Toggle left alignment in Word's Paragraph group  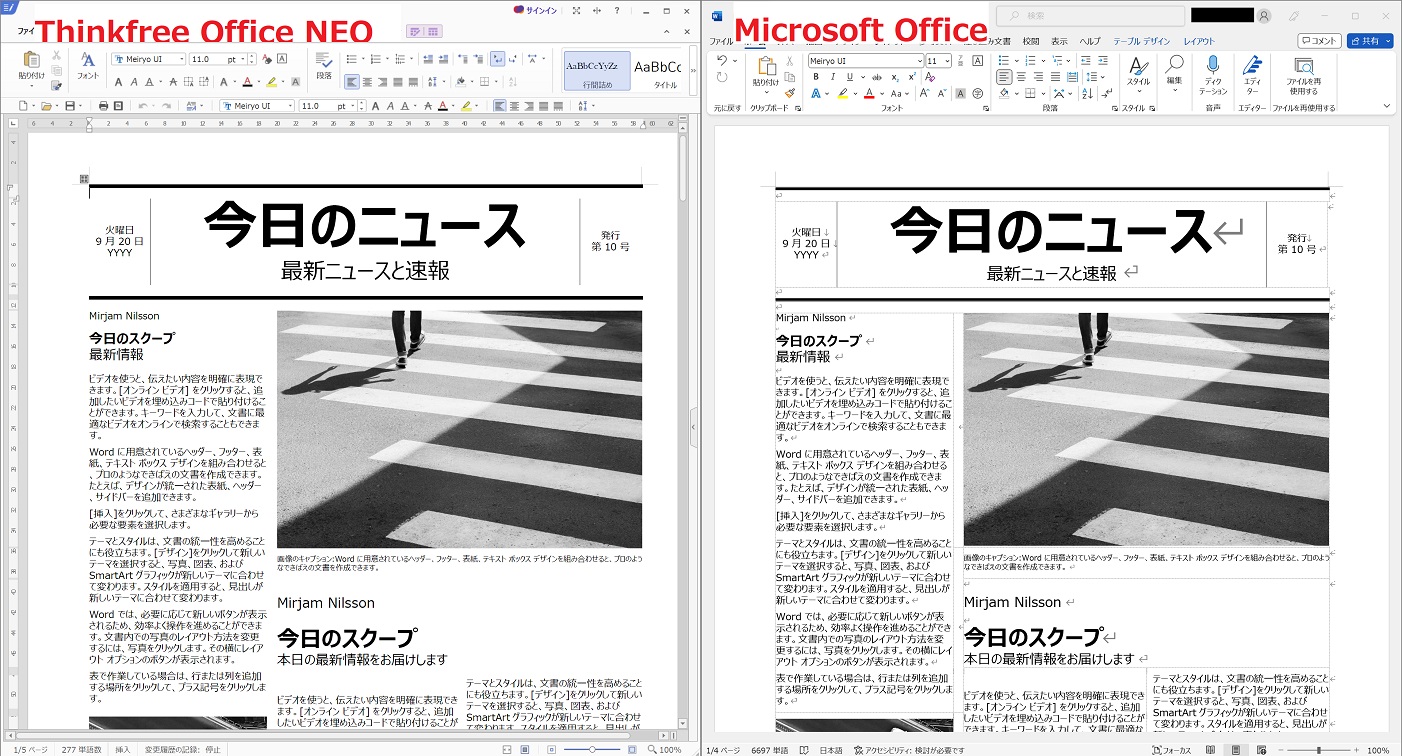[x=1005, y=77]
